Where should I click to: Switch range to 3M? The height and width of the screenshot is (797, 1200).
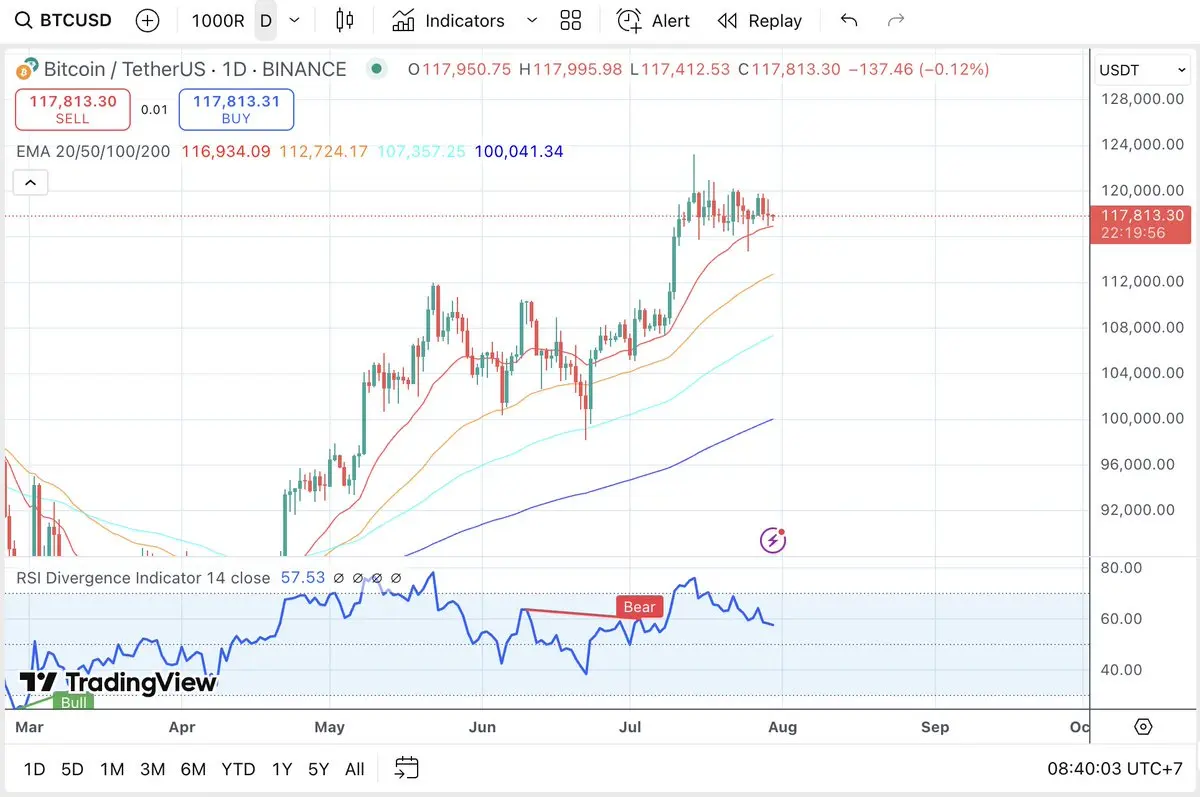coord(152,769)
